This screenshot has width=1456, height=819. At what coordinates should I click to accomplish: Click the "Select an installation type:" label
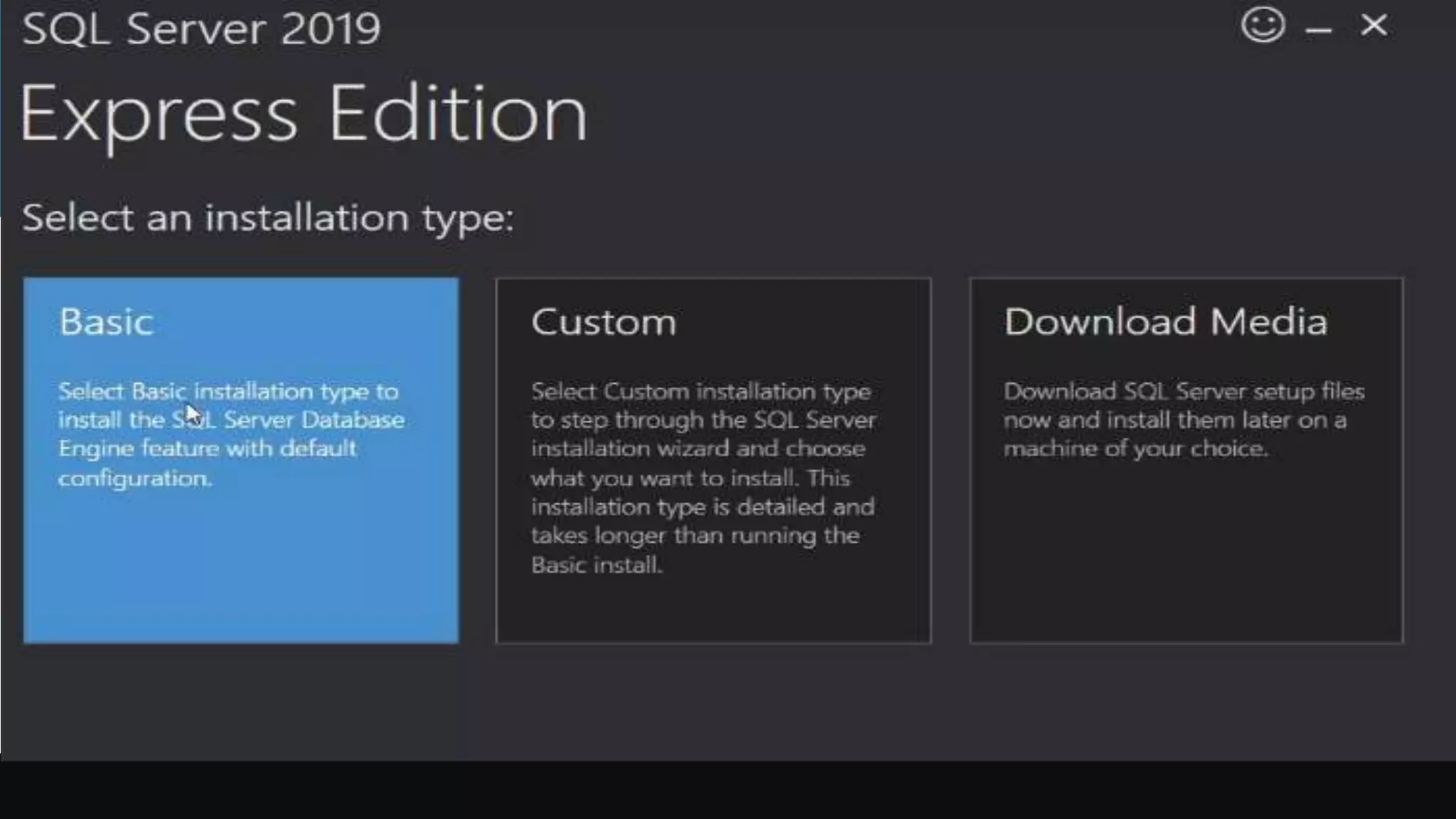[x=267, y=218]
